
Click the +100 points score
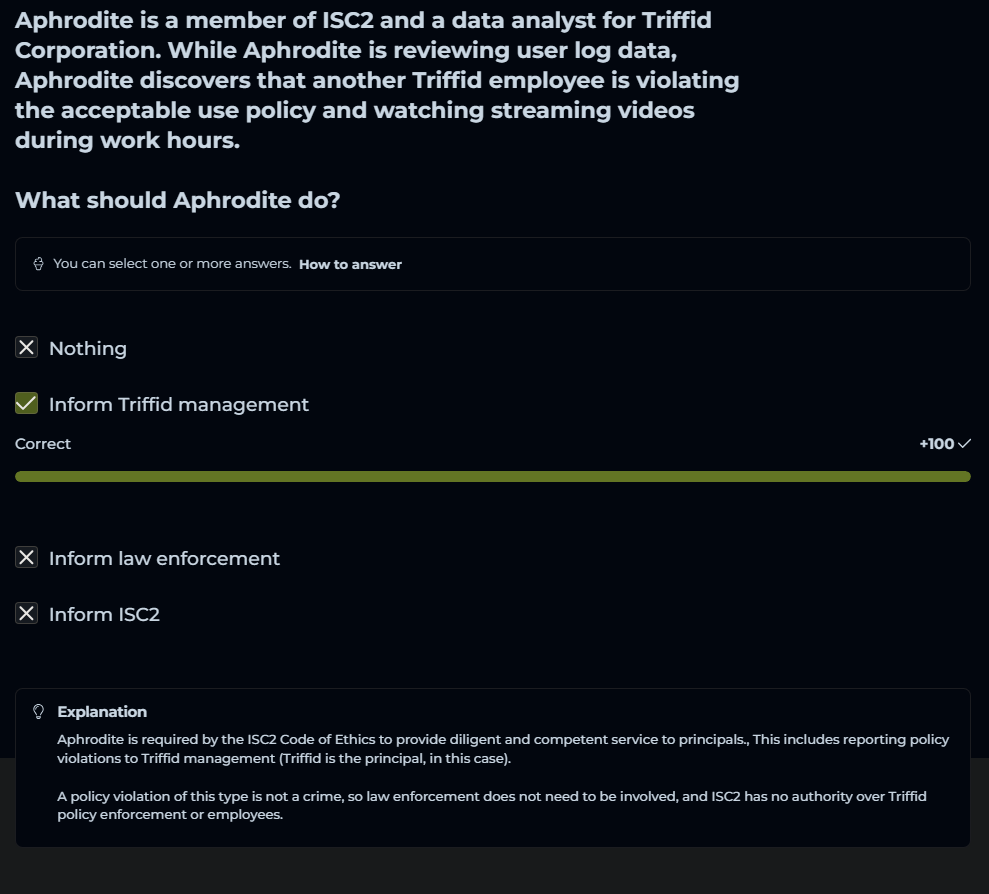click(x=936, y=444)
